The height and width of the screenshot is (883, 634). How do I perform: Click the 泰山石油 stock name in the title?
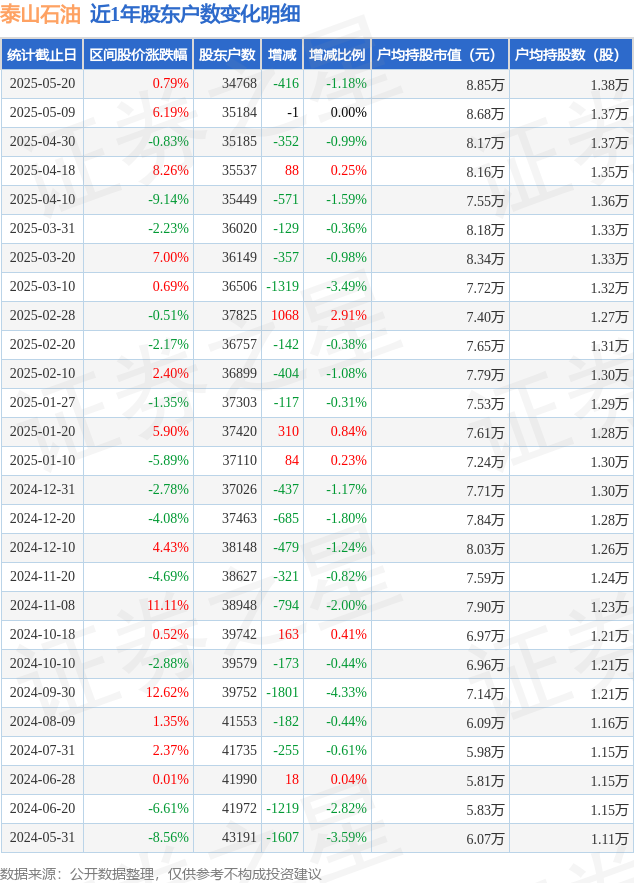click(x=40, y=14)
